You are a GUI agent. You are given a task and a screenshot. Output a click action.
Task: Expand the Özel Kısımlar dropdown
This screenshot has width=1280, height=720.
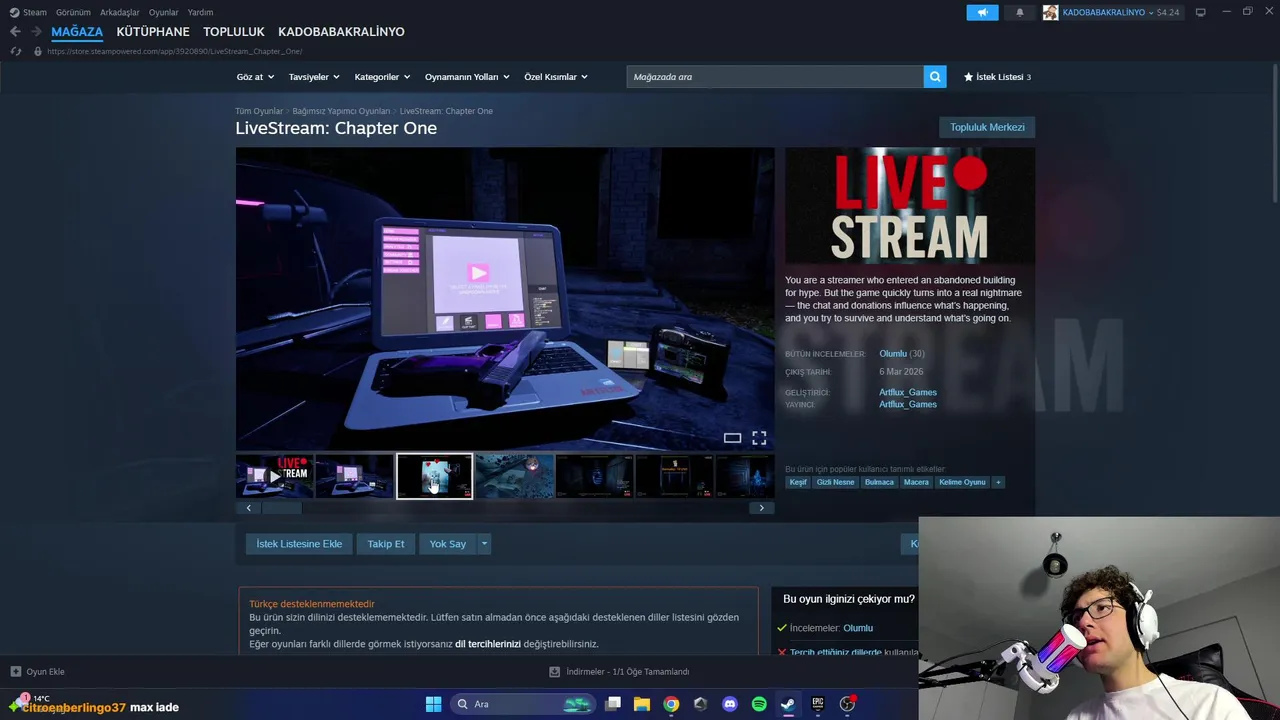tap(556, 77)
